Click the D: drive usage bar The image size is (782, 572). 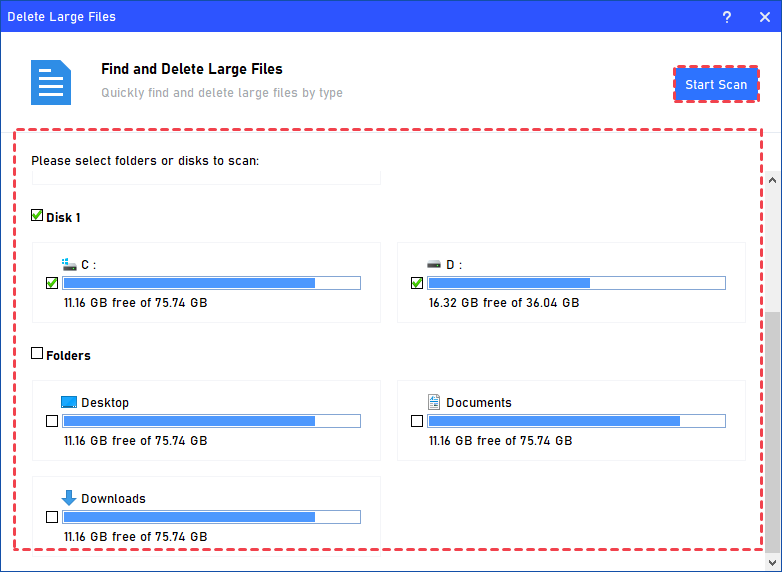(576, 283)
